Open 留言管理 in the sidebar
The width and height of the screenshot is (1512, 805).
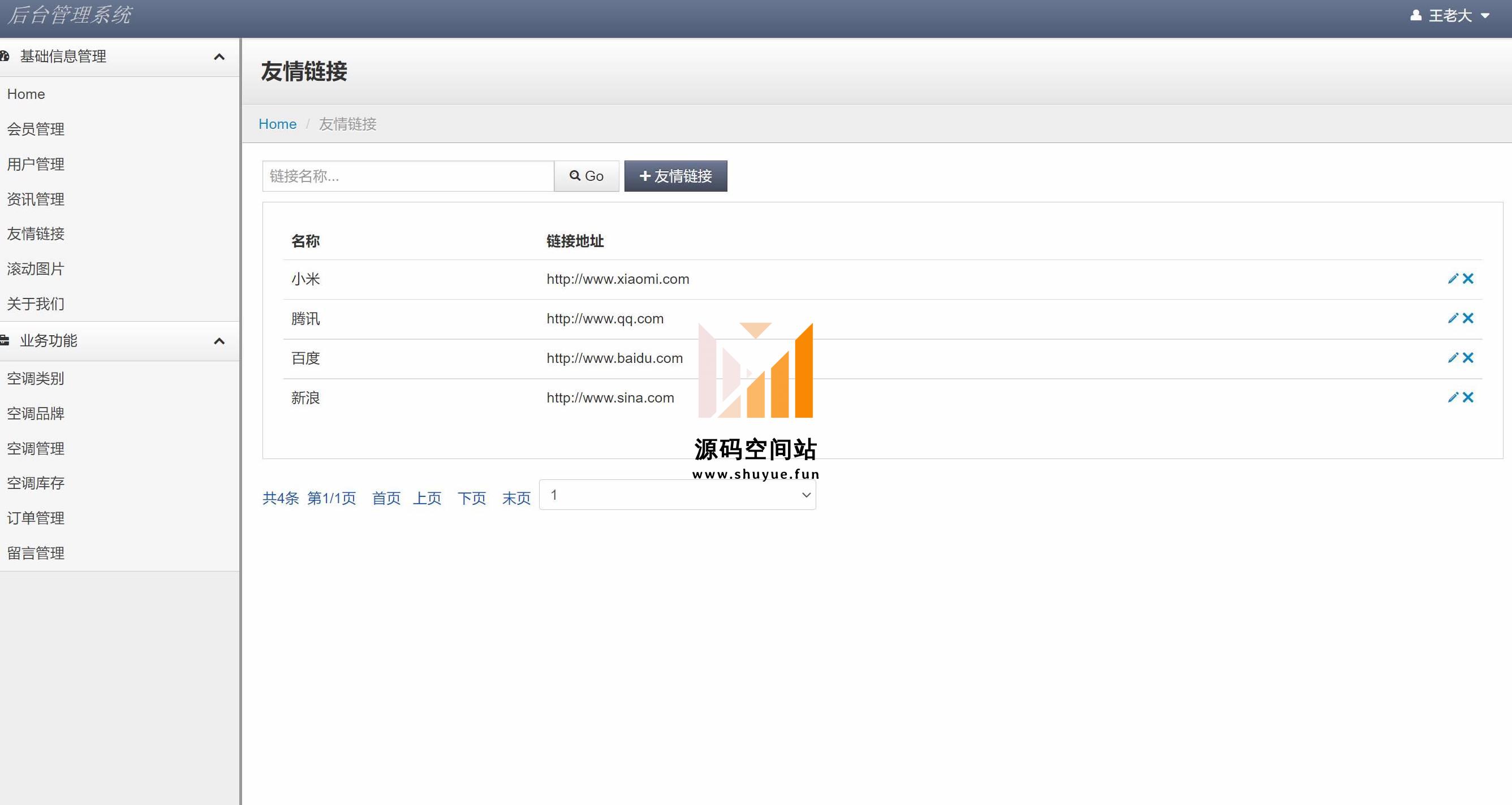[35, 553]
